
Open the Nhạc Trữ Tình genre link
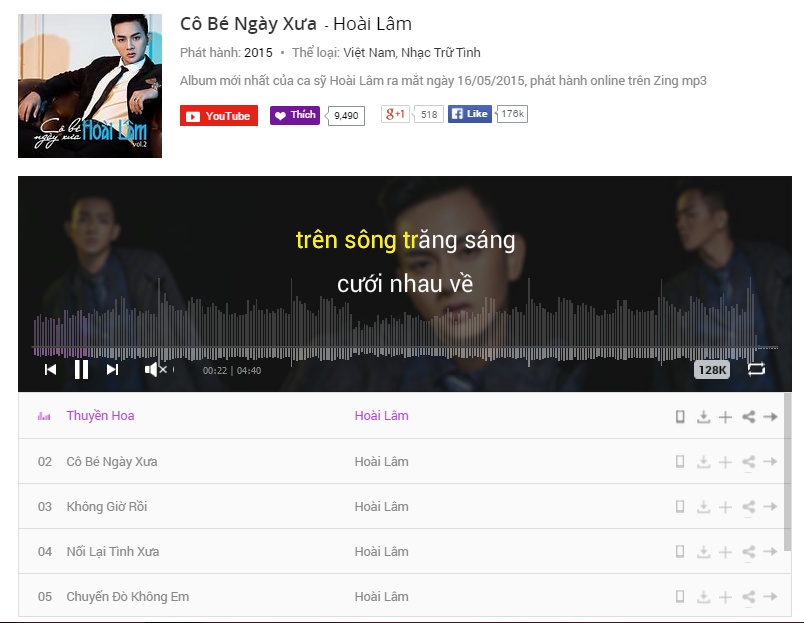click(440, 53)
